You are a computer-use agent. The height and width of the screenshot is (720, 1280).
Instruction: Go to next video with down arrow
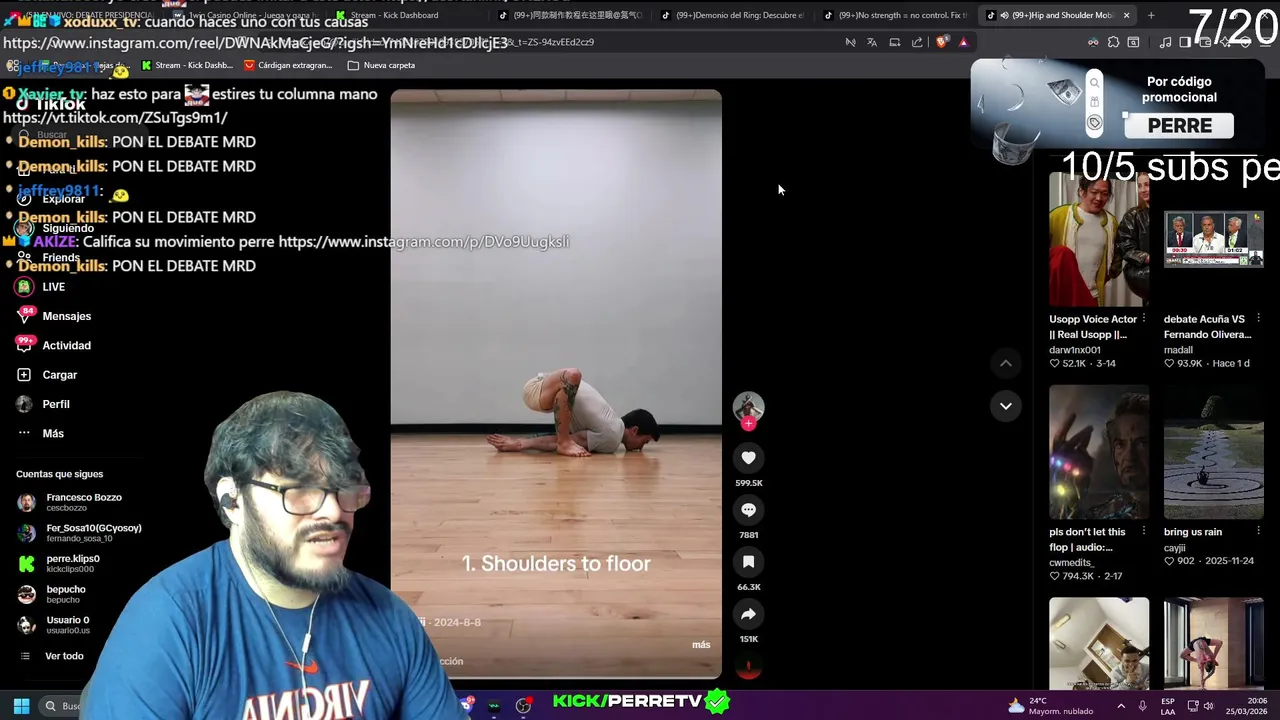1006,406
